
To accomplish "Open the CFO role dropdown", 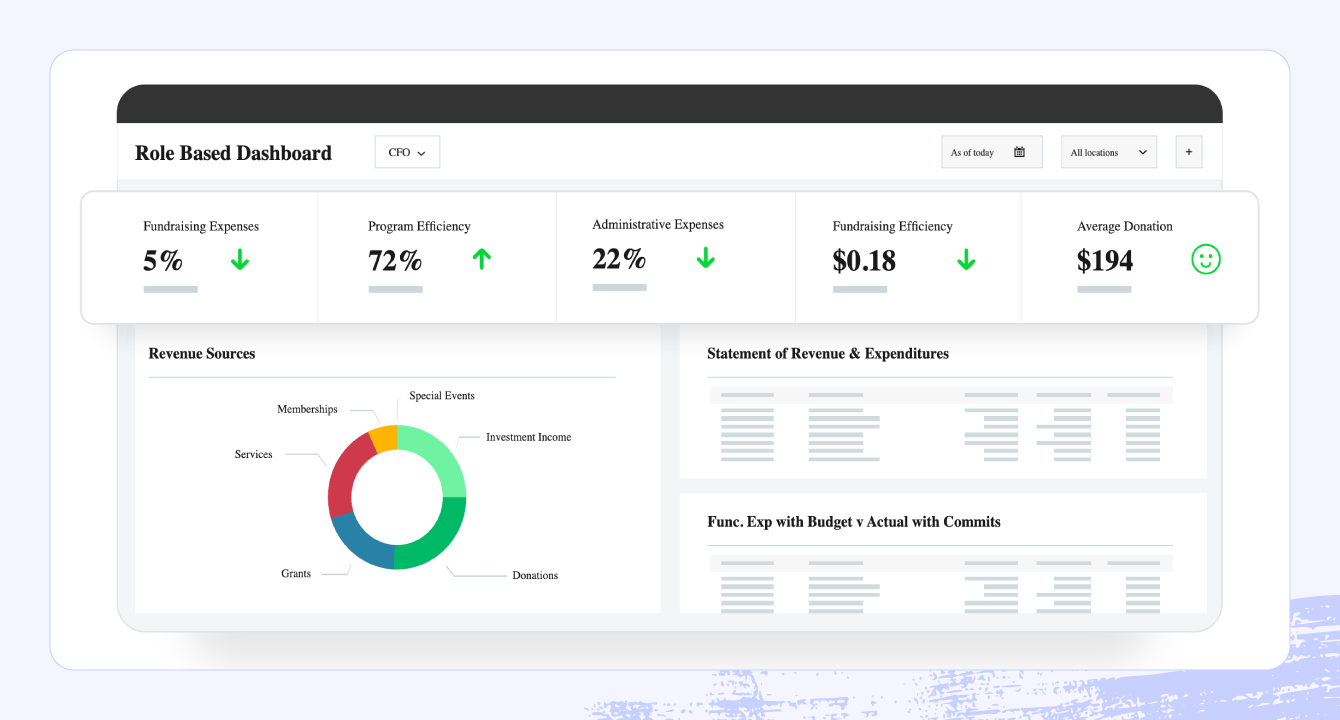I will (407, 152).
